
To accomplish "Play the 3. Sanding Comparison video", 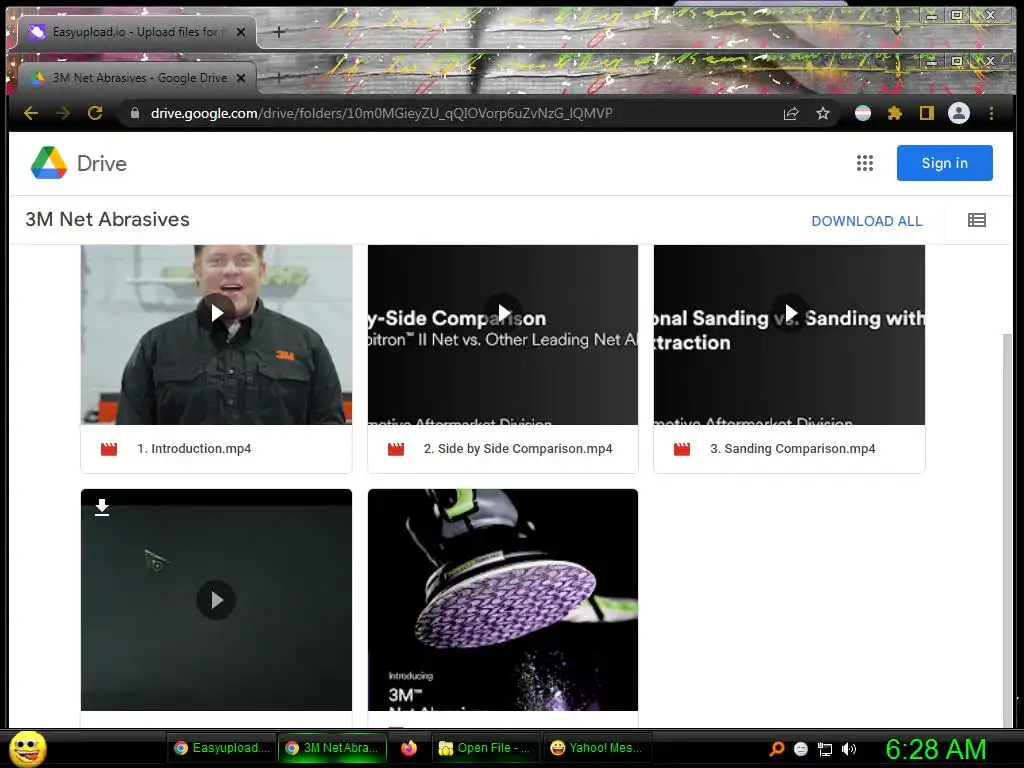I will pos(790,313).
